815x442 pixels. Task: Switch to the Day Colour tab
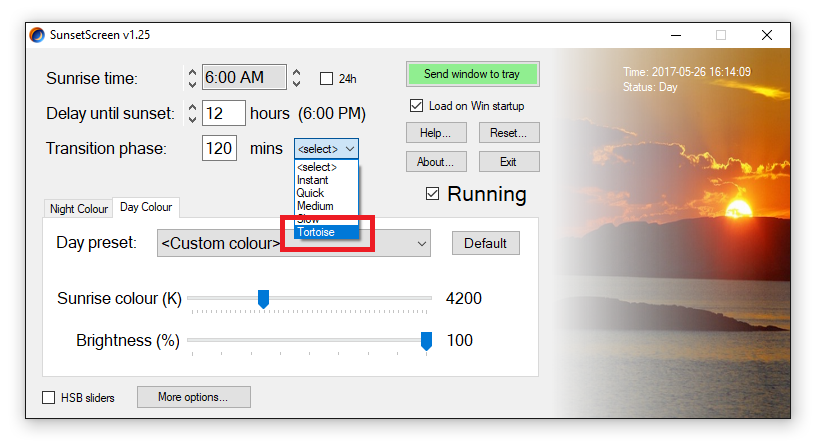click(x=146, y=207)
